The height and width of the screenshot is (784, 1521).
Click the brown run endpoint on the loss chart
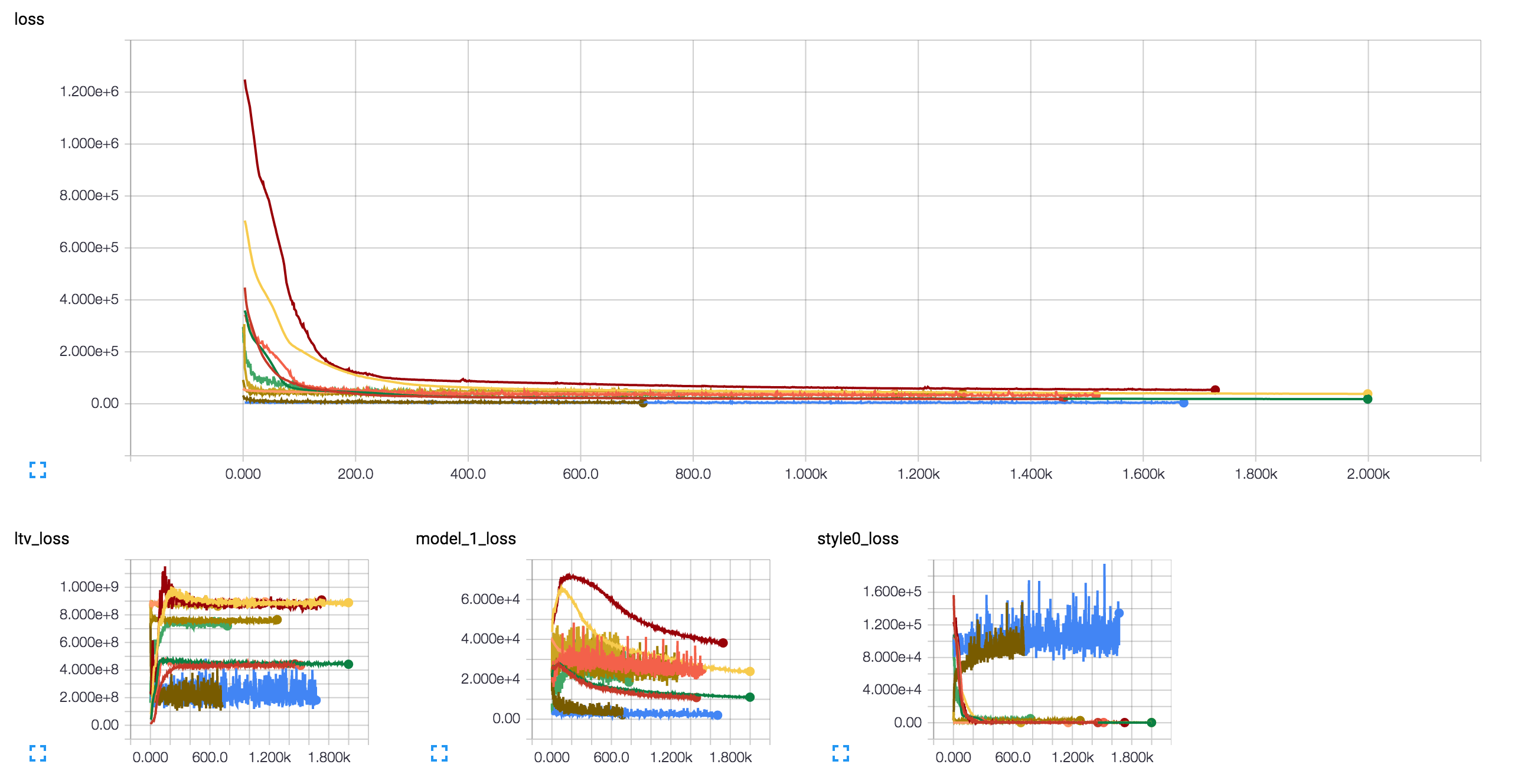tap(643, 403)
